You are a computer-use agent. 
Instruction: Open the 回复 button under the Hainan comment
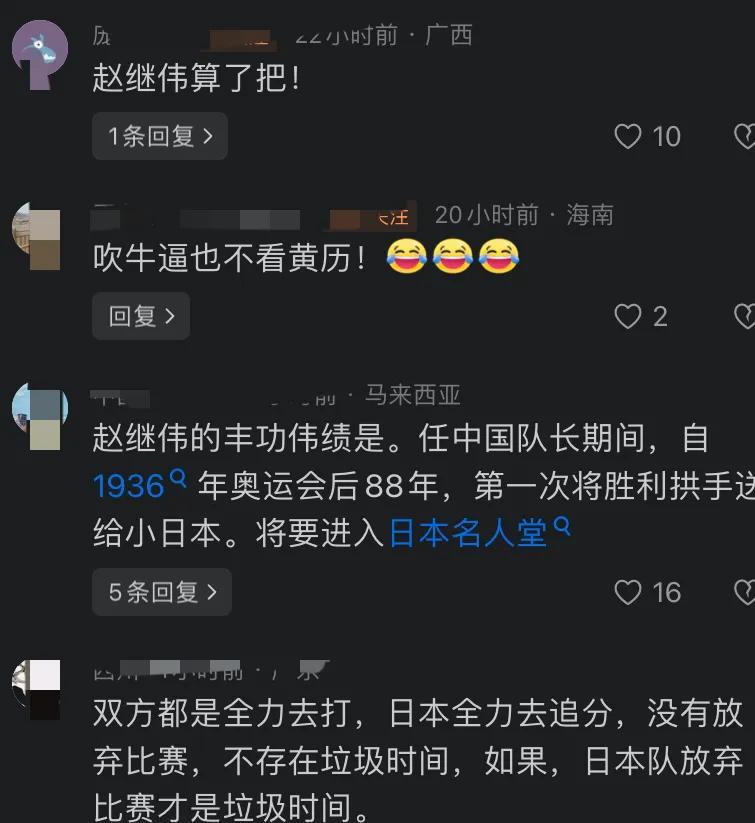(141, 316)
